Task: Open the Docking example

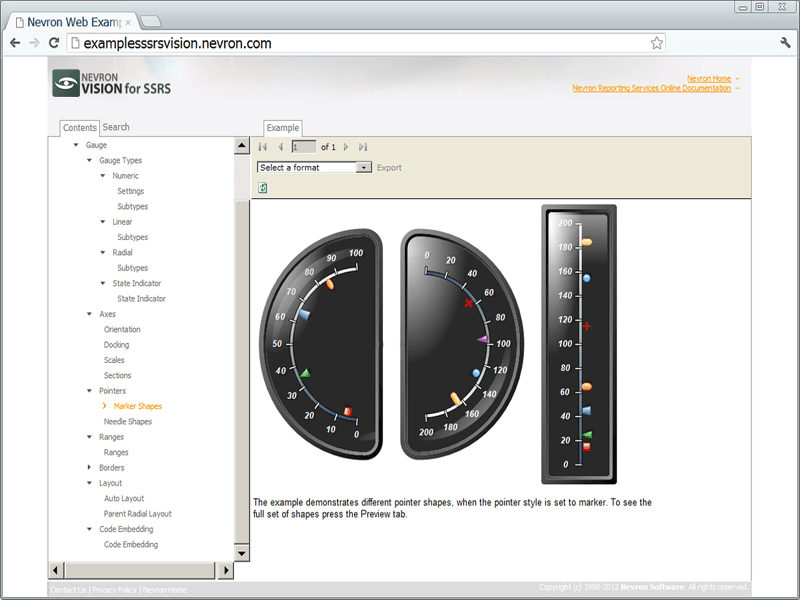Action: 116,344
